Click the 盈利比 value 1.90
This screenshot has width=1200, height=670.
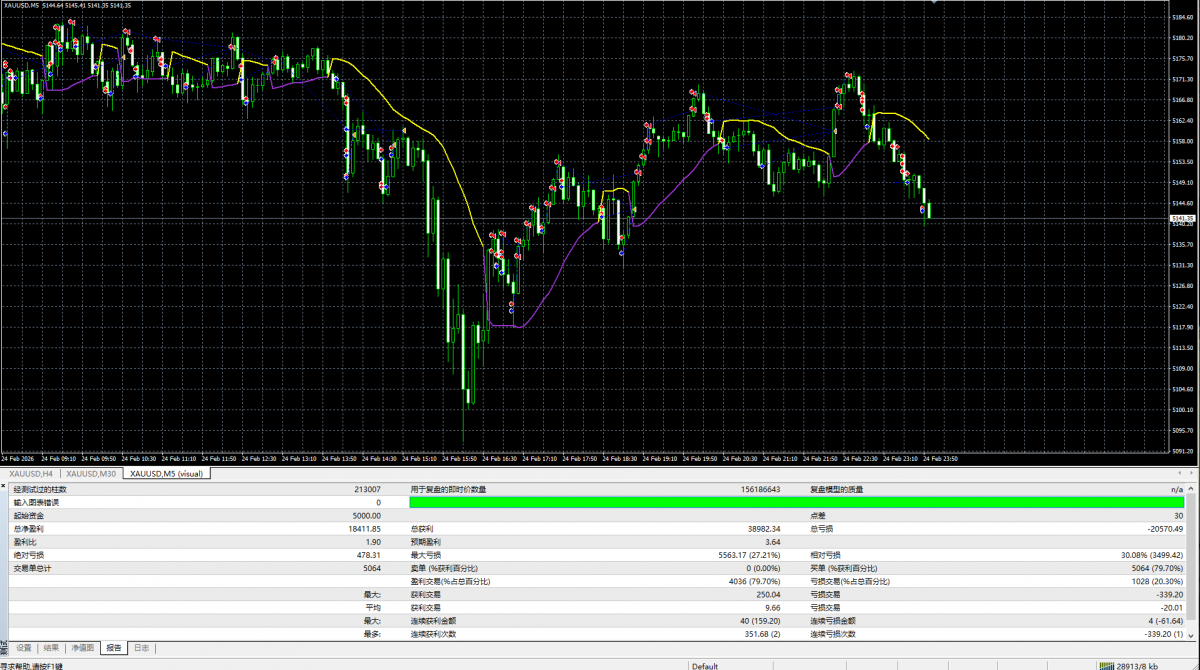click(x=372, y=541)
